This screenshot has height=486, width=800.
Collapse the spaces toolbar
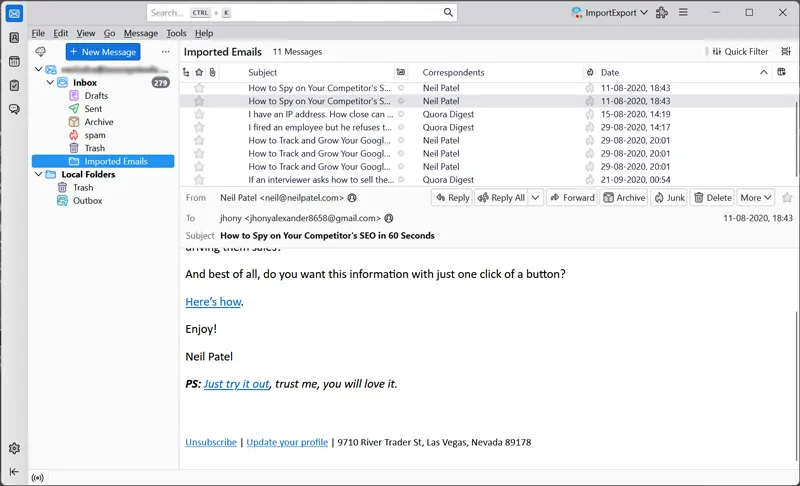pos(14,472)
